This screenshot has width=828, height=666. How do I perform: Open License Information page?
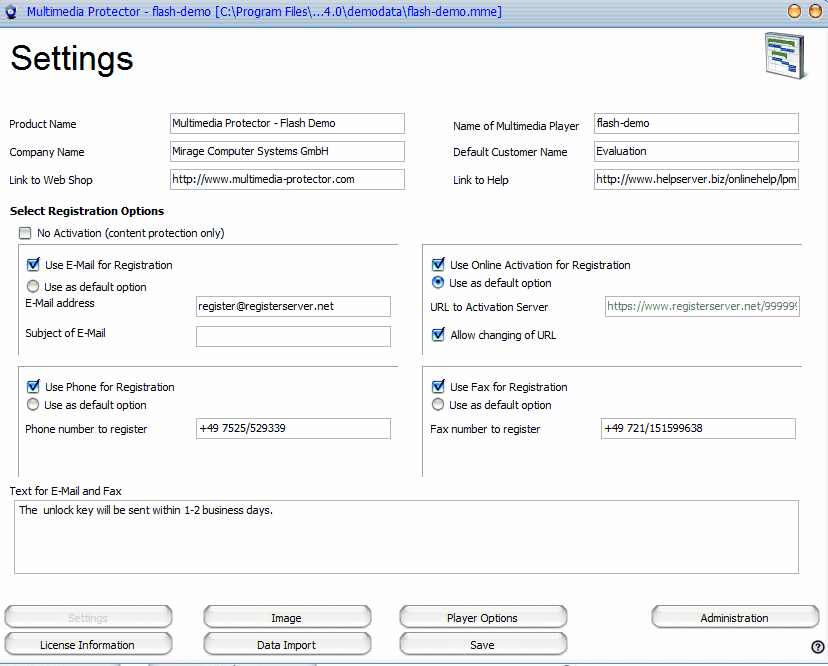(x=87, y=645)
